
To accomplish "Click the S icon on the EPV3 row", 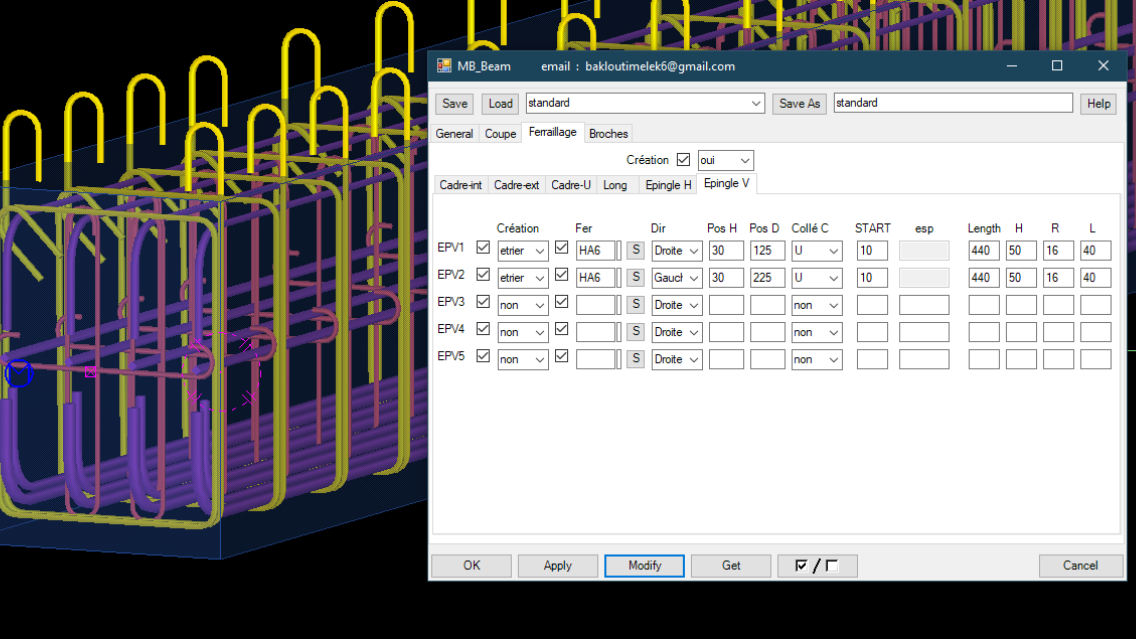I will point(634,304).
